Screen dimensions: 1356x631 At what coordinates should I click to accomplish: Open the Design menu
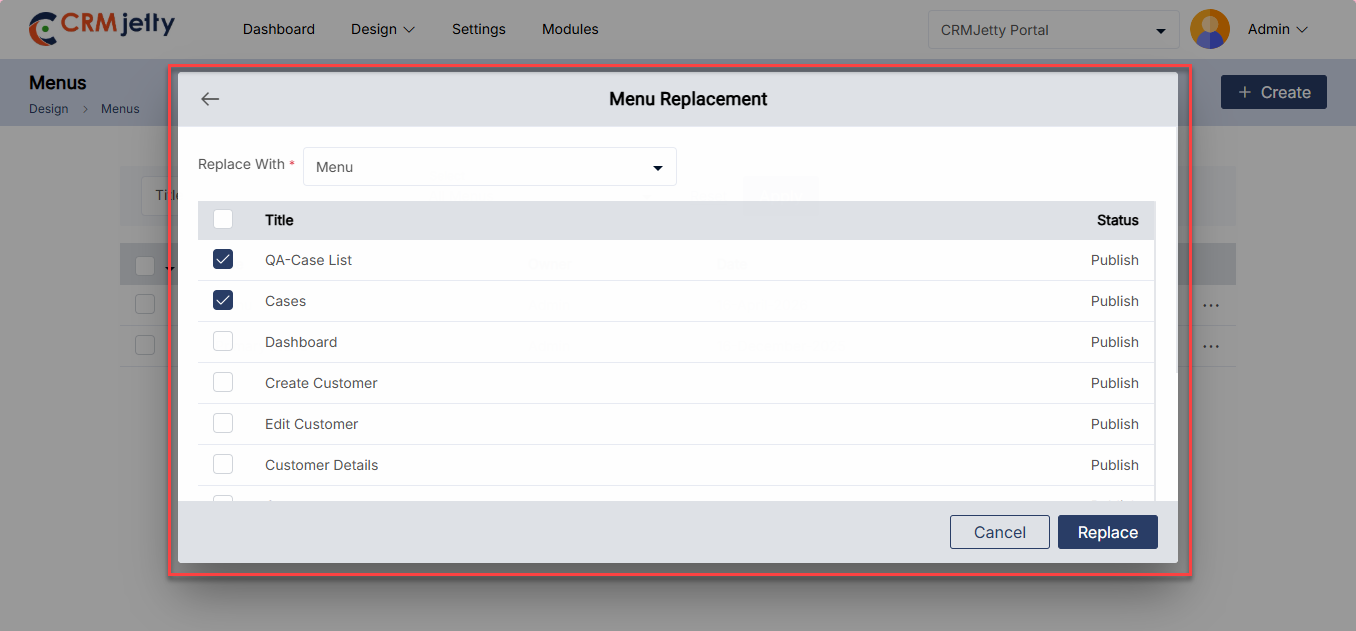[382, 30]
